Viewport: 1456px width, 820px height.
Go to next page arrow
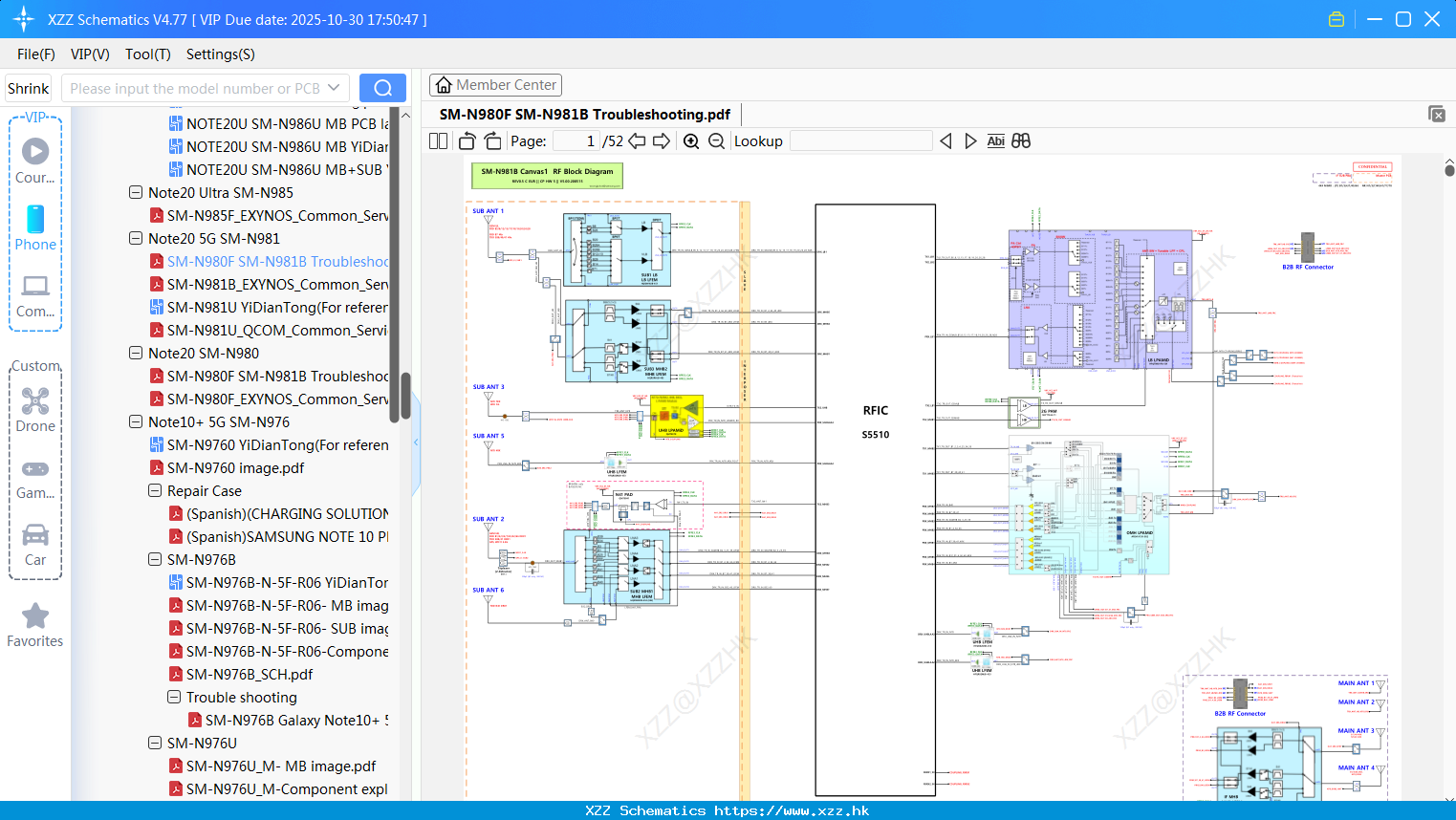(x=662, y=141)
